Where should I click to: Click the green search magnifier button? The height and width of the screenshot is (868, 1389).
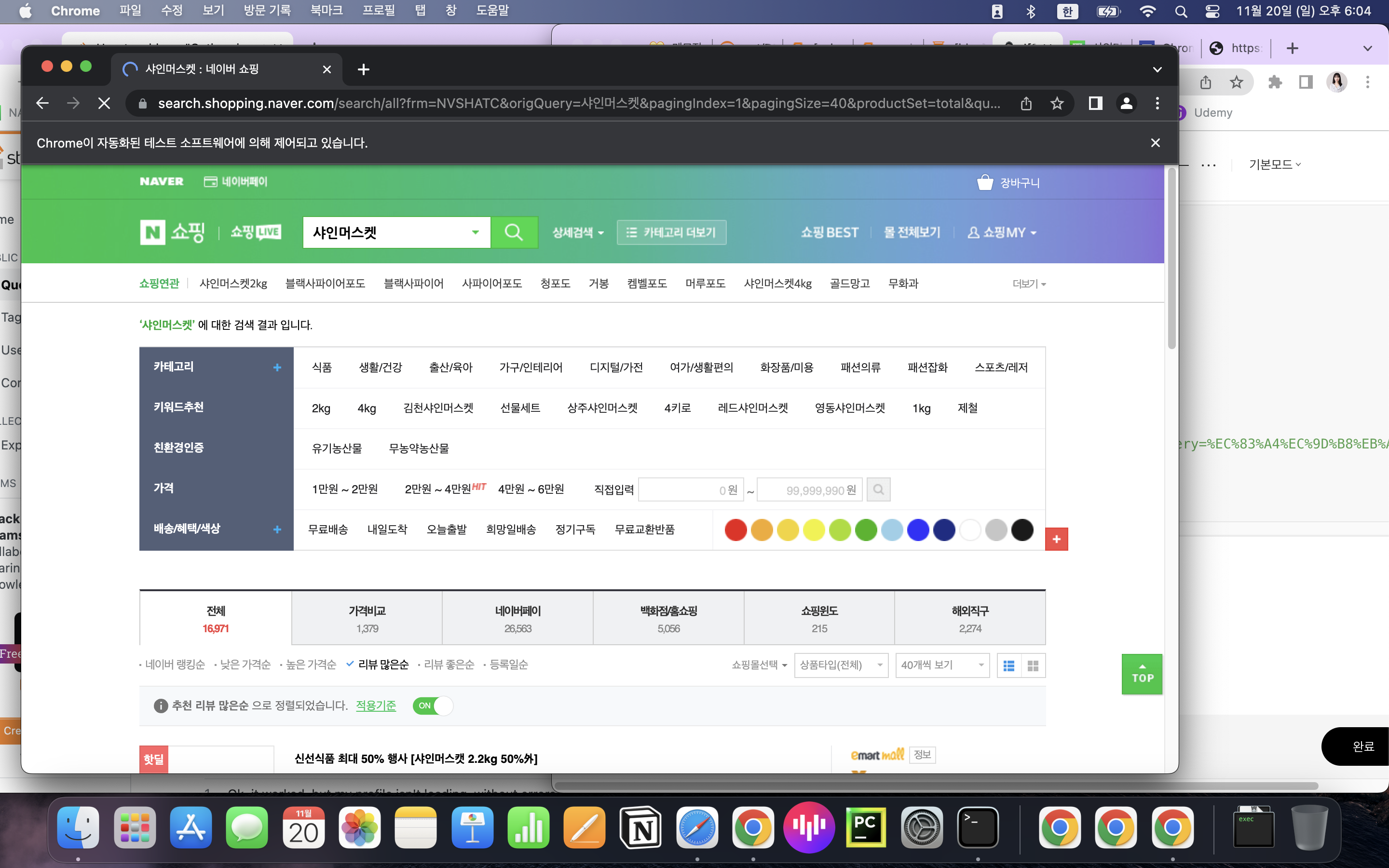[514, 232]
